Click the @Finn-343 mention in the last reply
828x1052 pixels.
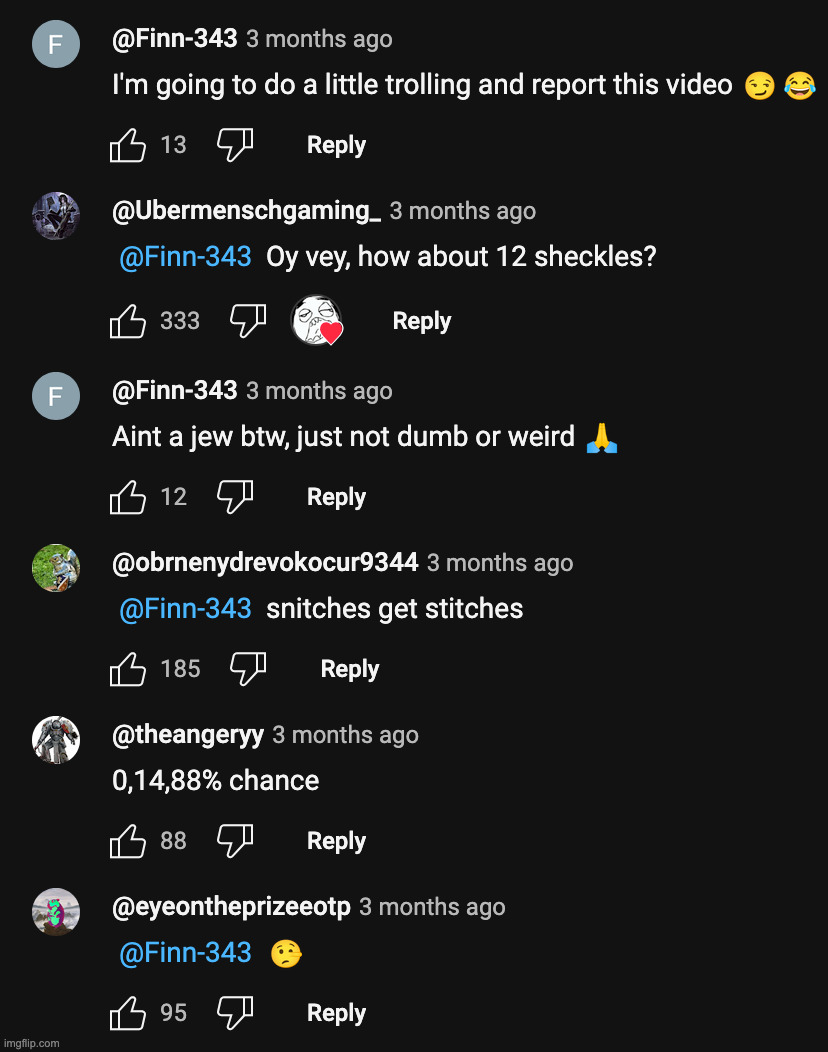185,953
